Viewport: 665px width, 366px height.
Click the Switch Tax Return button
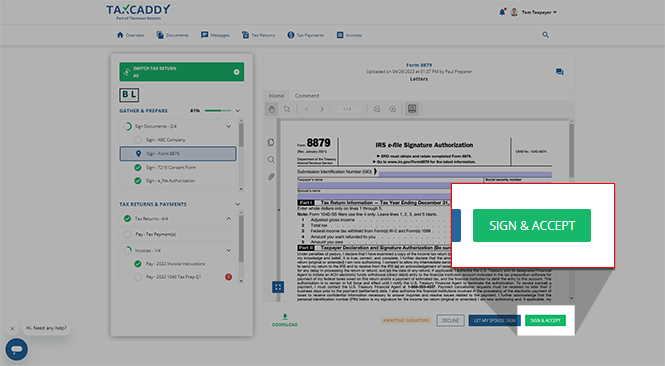click(182, 72)
